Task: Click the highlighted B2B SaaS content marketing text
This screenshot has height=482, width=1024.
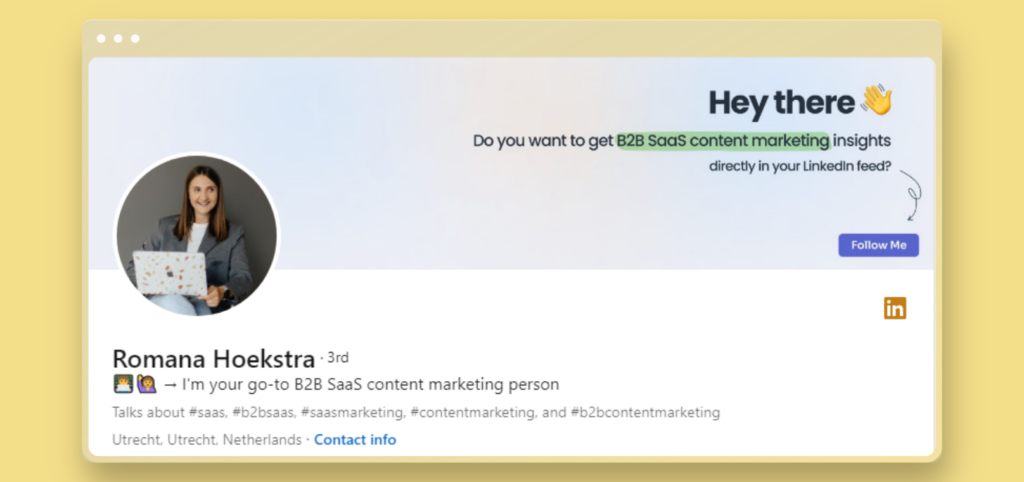Action: [x=722, y=141]
